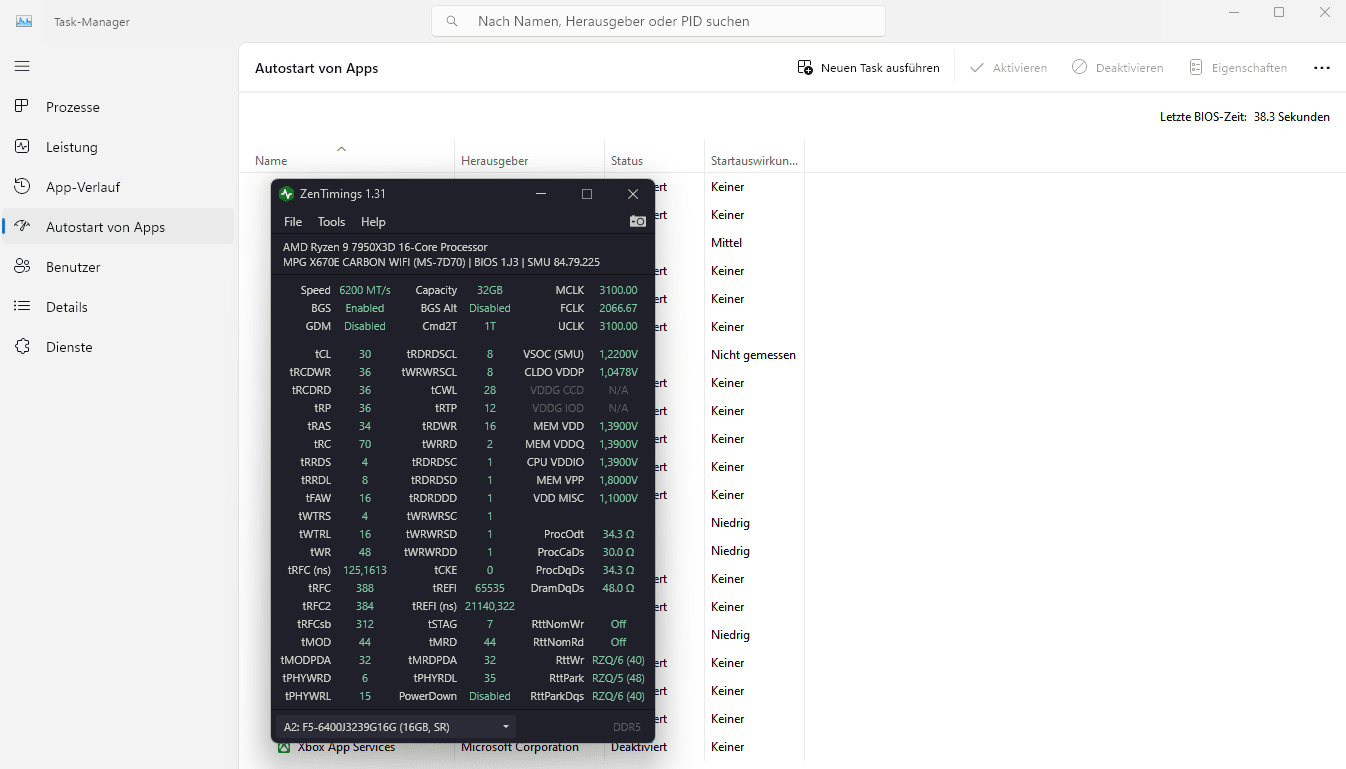
Task: Click the ZenTimings screenshot camera icon
Action: (x=637, y=222)
